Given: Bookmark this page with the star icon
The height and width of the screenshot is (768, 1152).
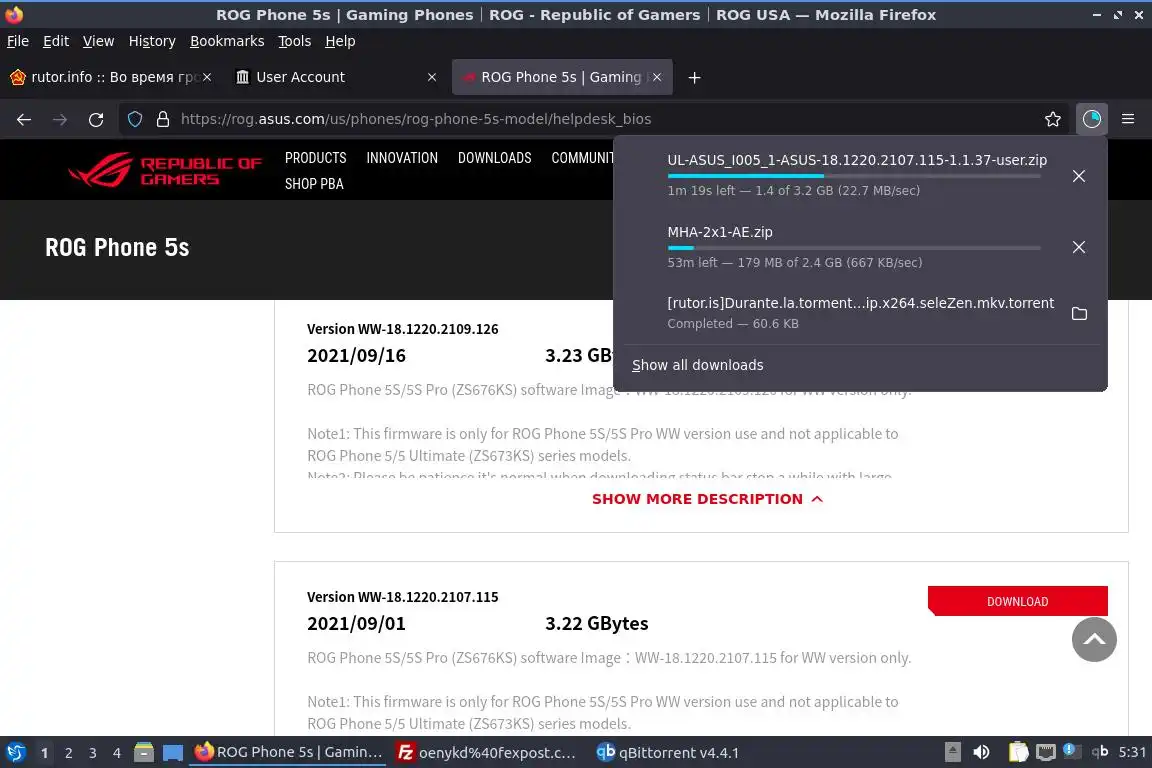Looking at the screenshot, I should click(1052, 119).
